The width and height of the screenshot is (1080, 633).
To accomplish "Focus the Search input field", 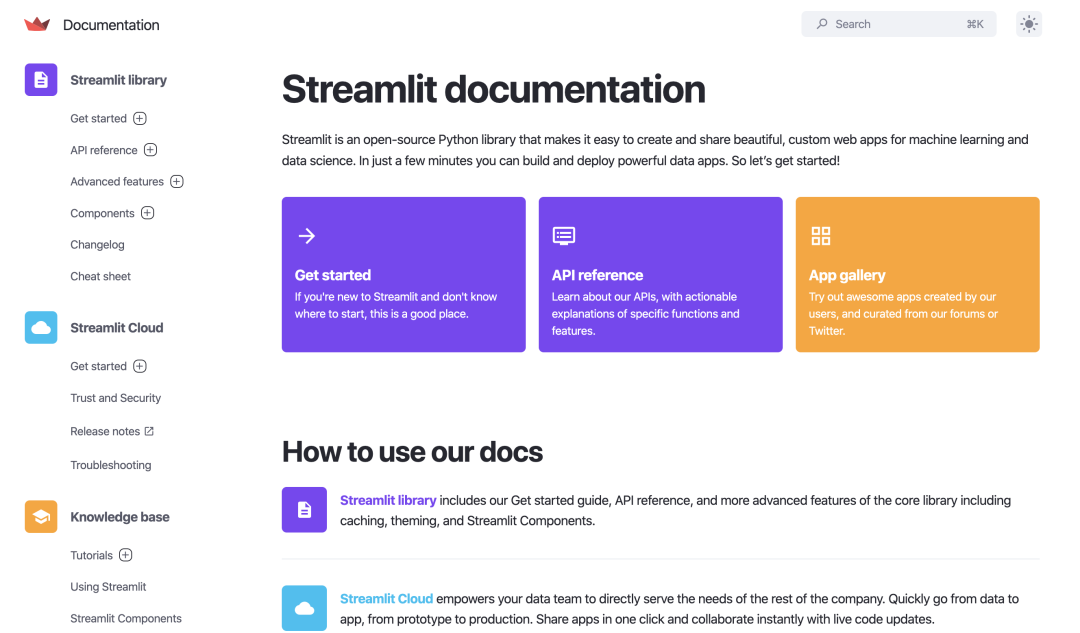I will click(898, 24).
